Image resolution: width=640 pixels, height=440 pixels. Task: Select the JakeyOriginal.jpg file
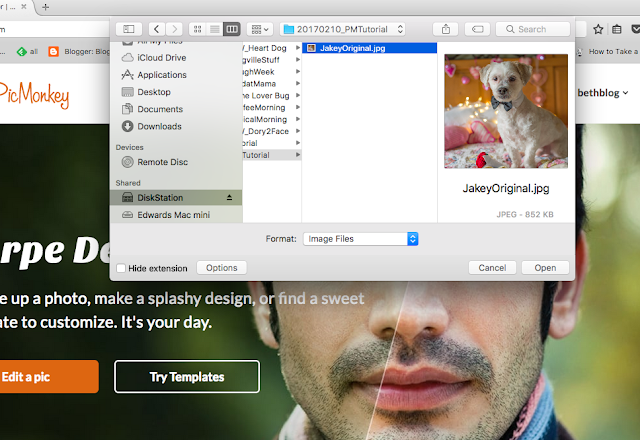click(x=369, y=48)
